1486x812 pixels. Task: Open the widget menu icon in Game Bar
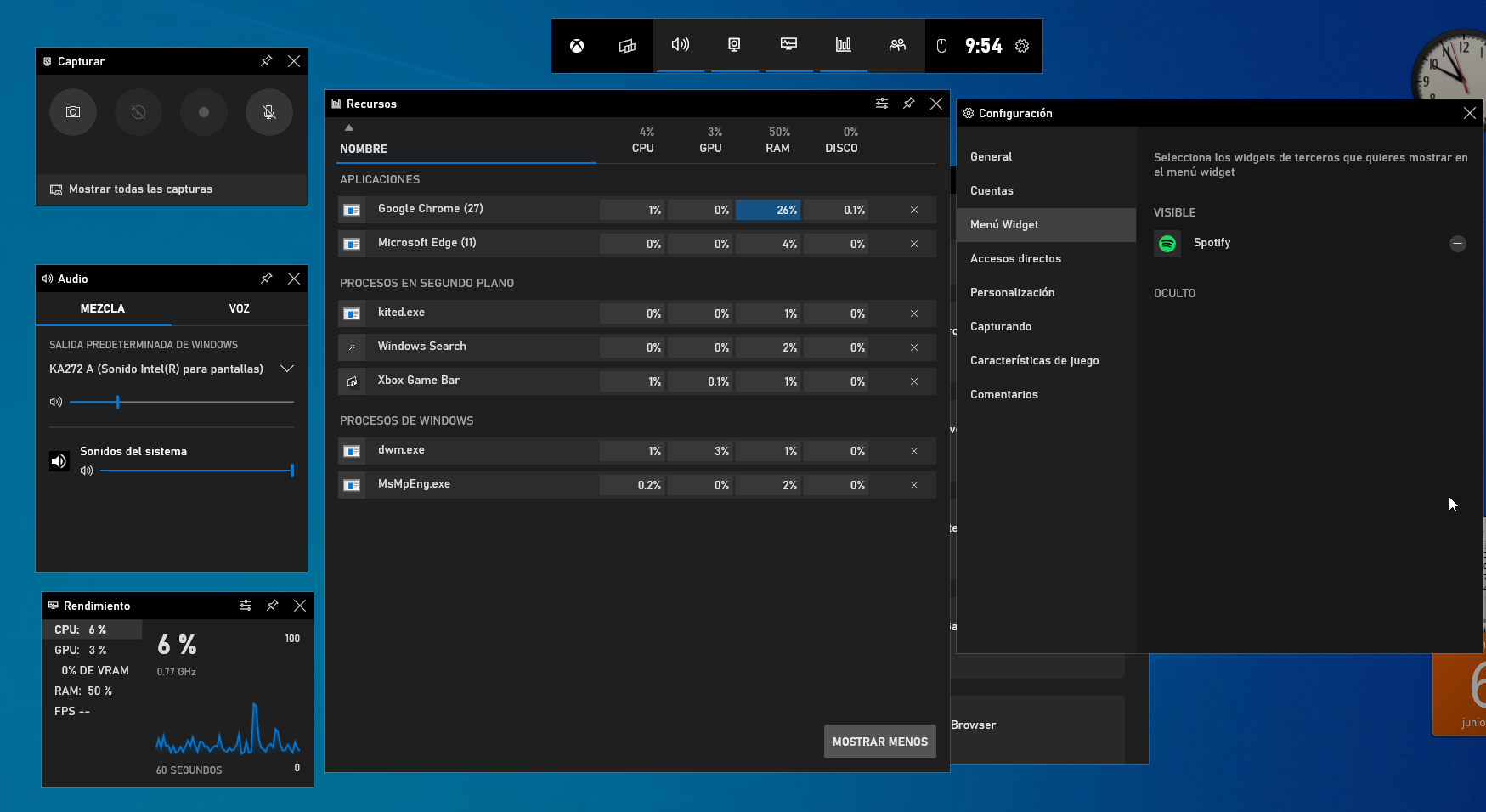point(627,46)
